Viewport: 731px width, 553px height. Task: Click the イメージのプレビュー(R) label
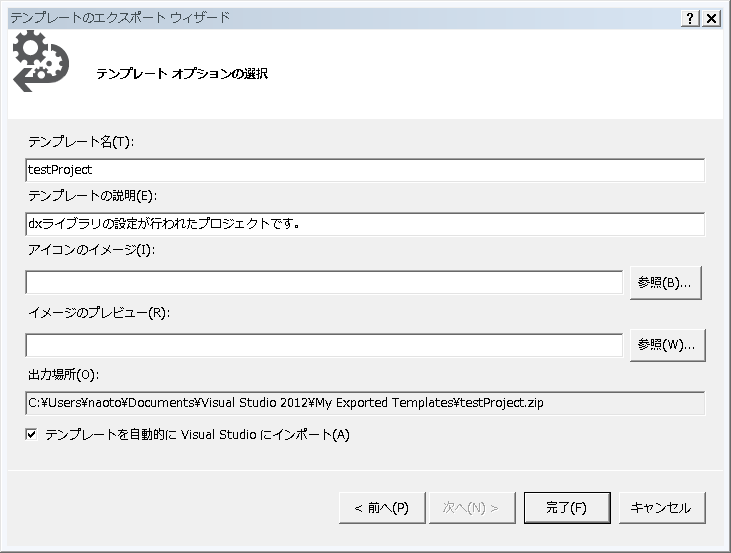pyautogui.click(x=99, y=312)
